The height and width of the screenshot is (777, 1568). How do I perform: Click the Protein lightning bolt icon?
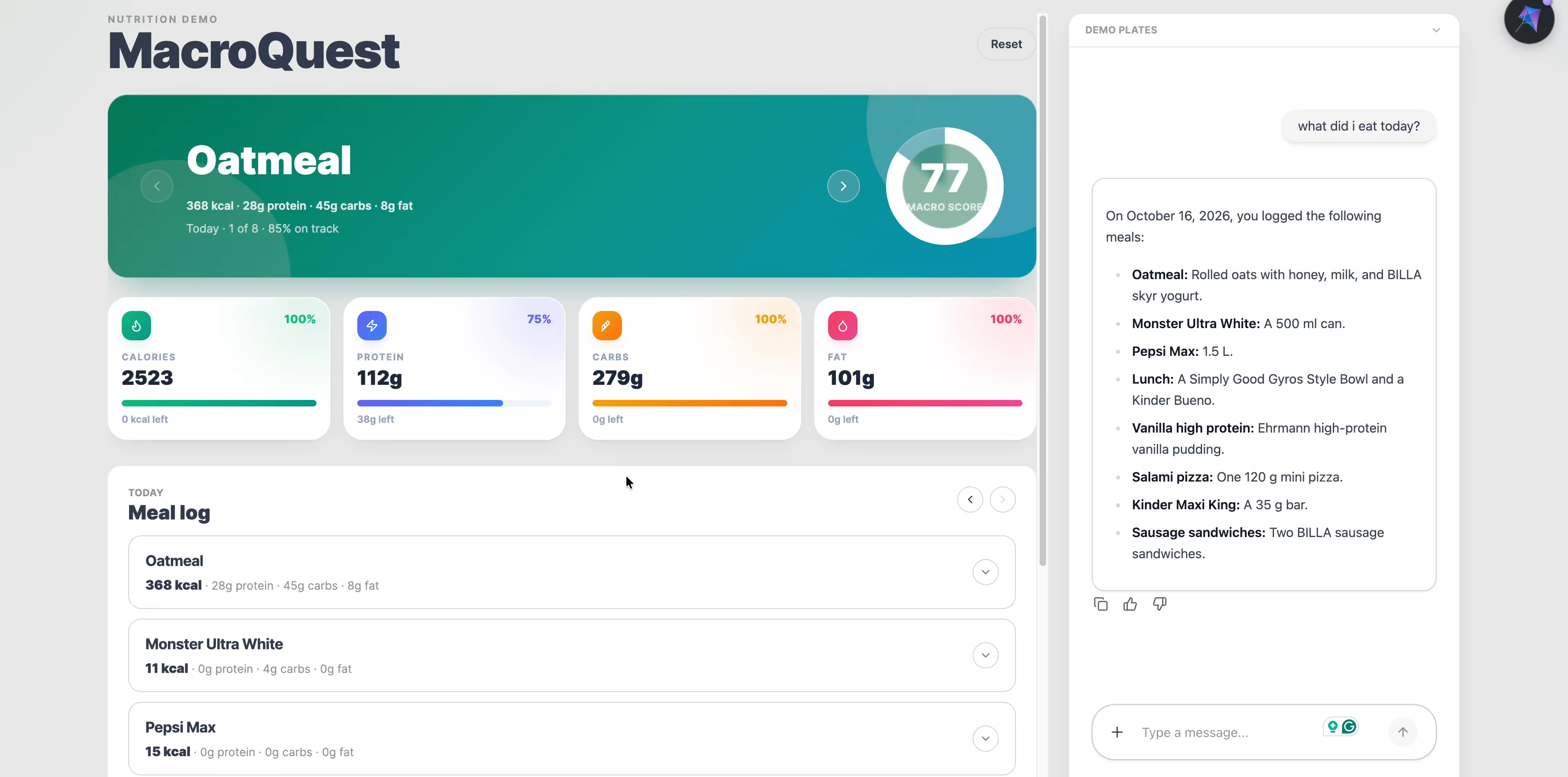372,326
